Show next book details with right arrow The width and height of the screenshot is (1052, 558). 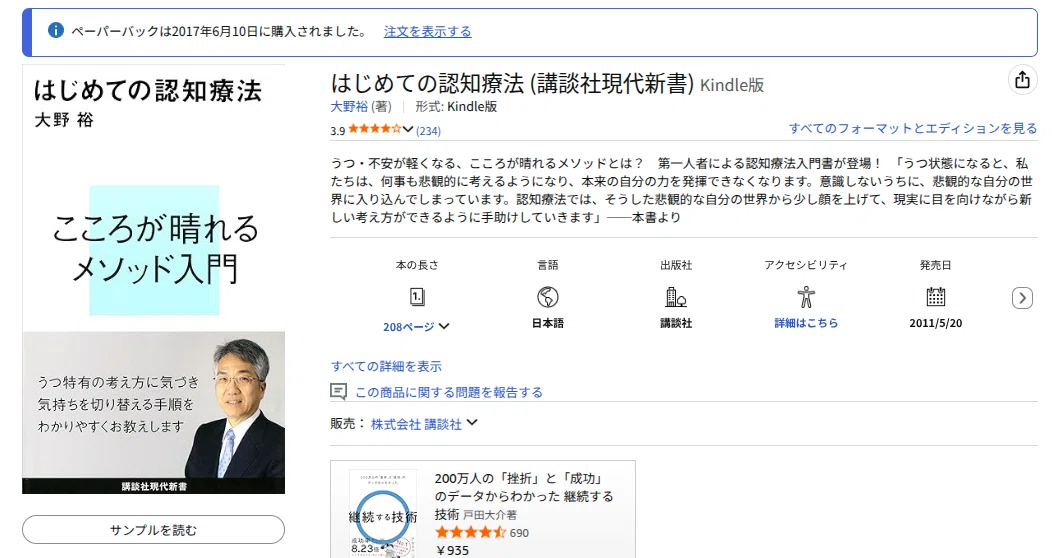point(1022,297)
